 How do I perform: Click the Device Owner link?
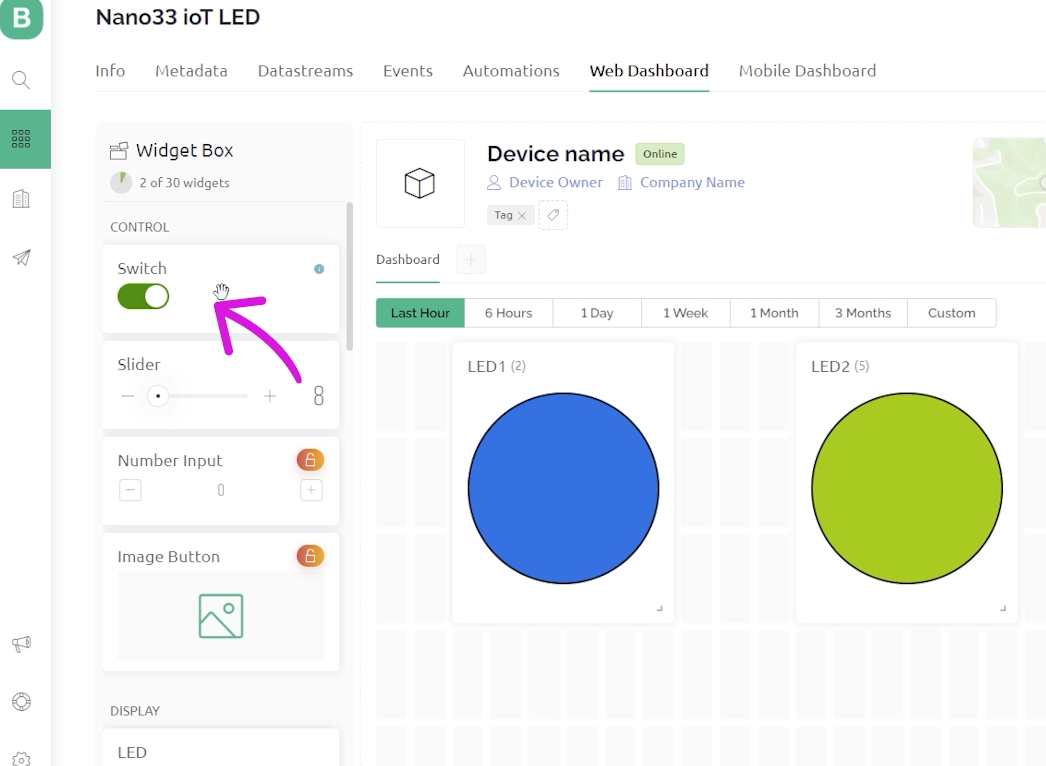pyautogui.click(x=556, y=182)
